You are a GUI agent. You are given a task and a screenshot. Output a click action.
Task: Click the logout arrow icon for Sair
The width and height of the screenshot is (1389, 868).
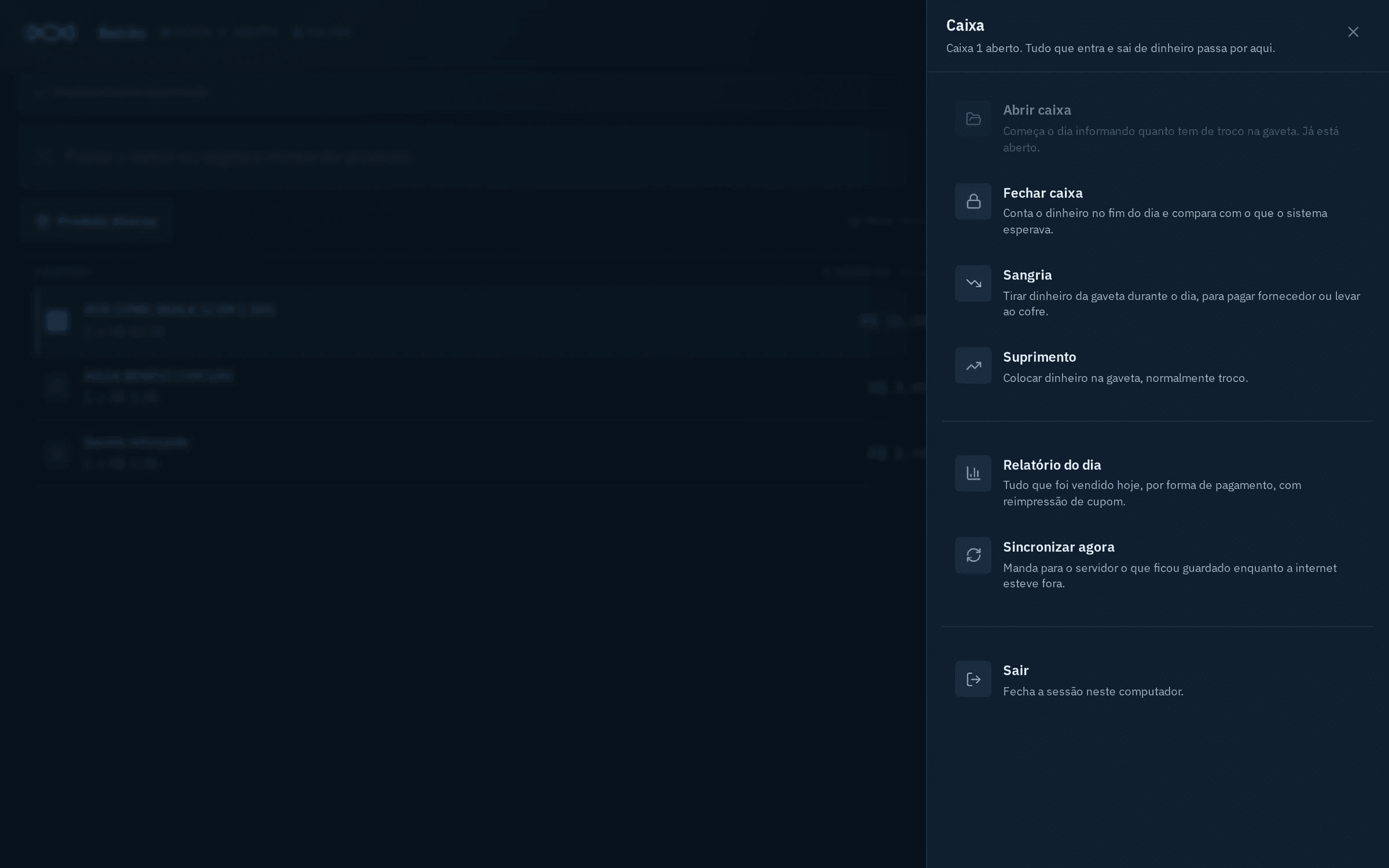(973, 679)
